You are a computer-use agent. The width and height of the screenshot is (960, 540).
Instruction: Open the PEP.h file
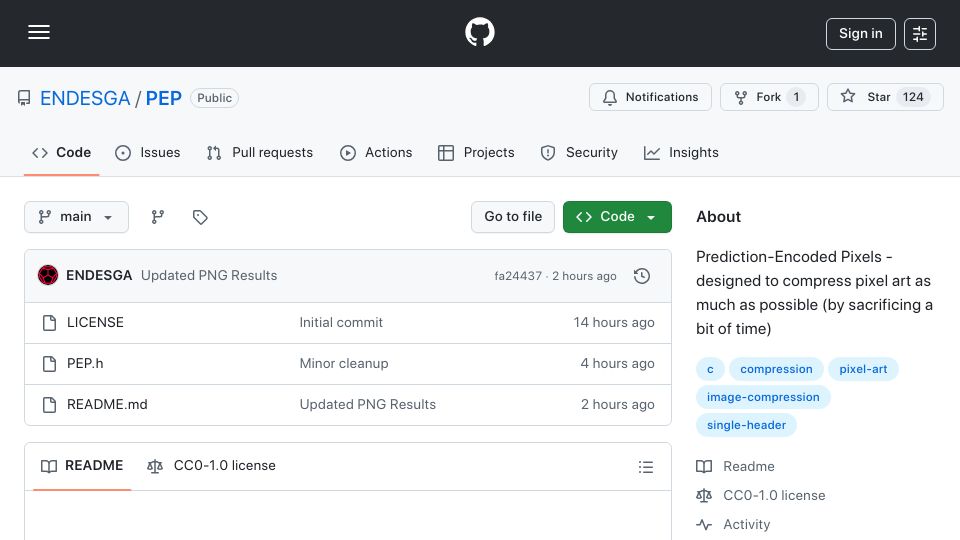85,364
